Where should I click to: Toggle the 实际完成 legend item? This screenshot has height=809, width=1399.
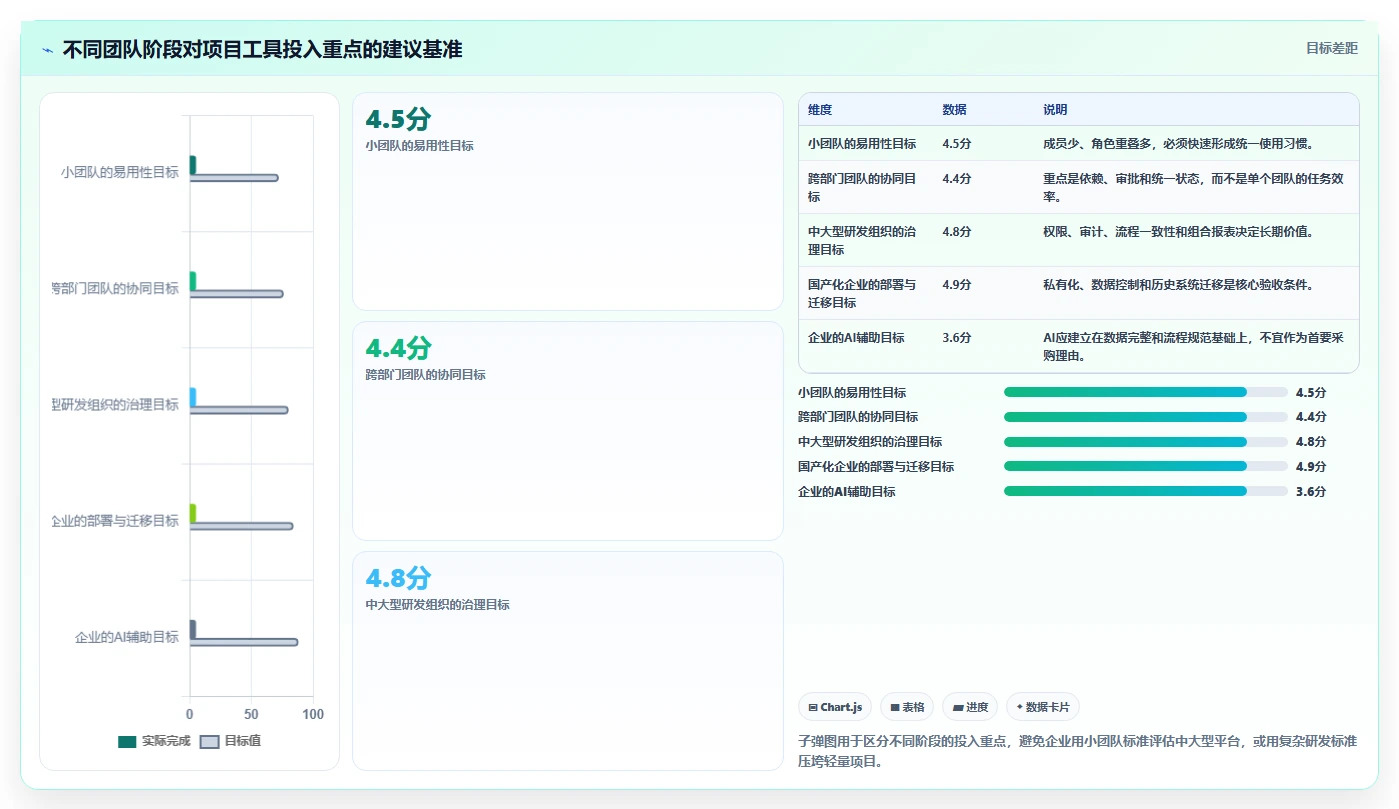coord(154,741)
